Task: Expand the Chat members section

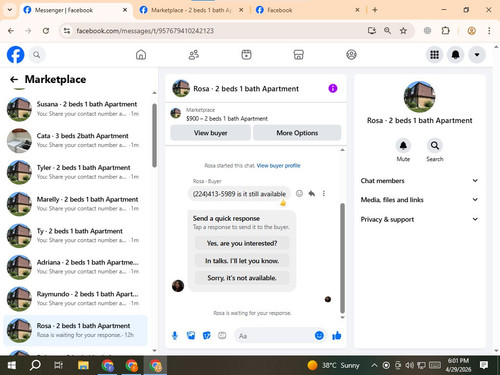Action: 419,181
